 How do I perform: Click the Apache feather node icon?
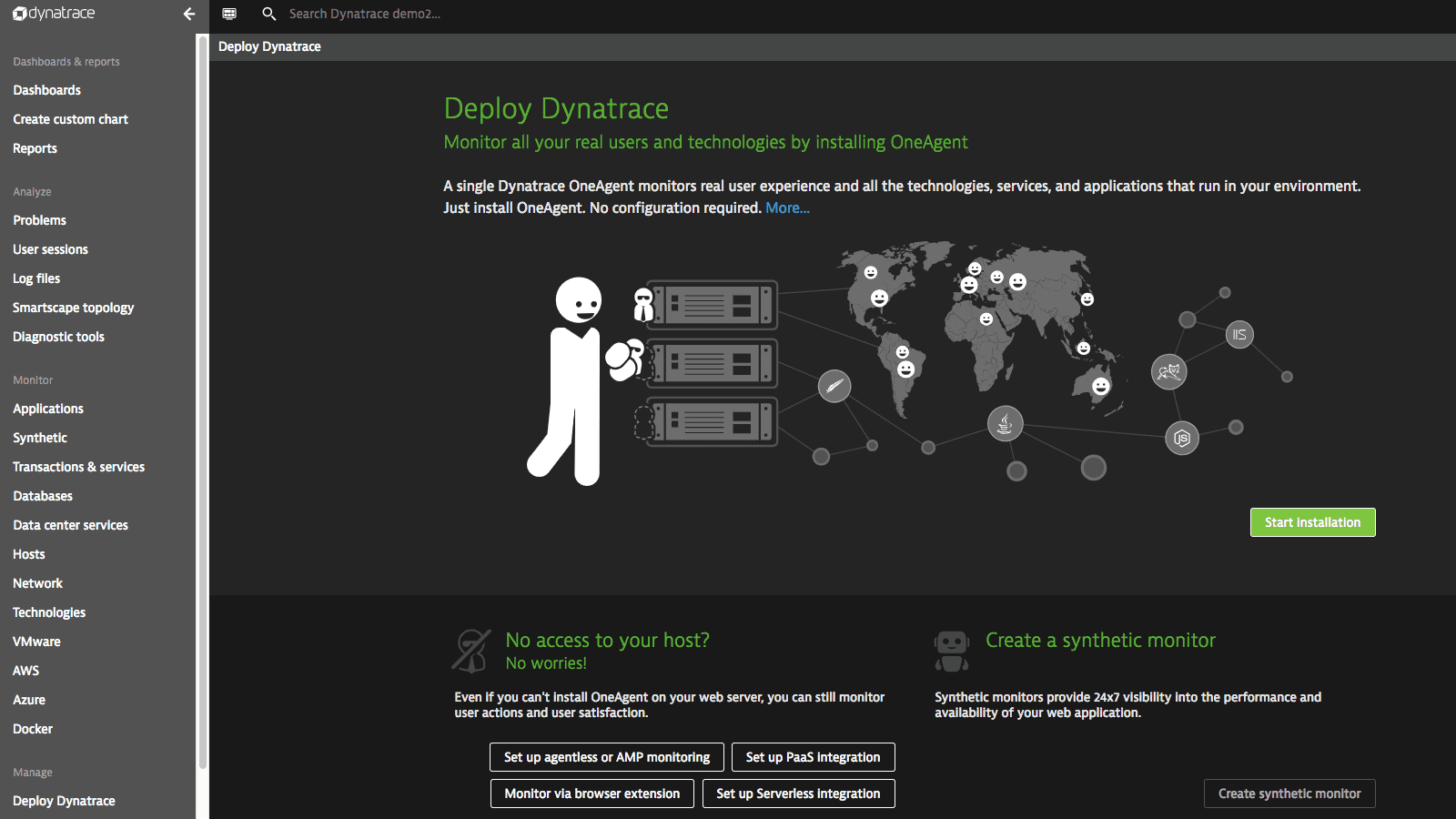(834, 386)
